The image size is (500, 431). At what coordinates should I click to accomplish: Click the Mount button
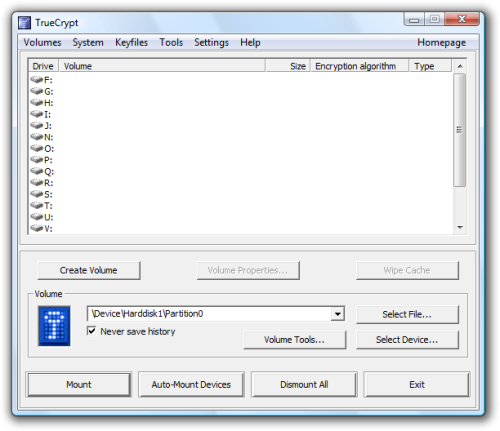(x=79, y=384)
